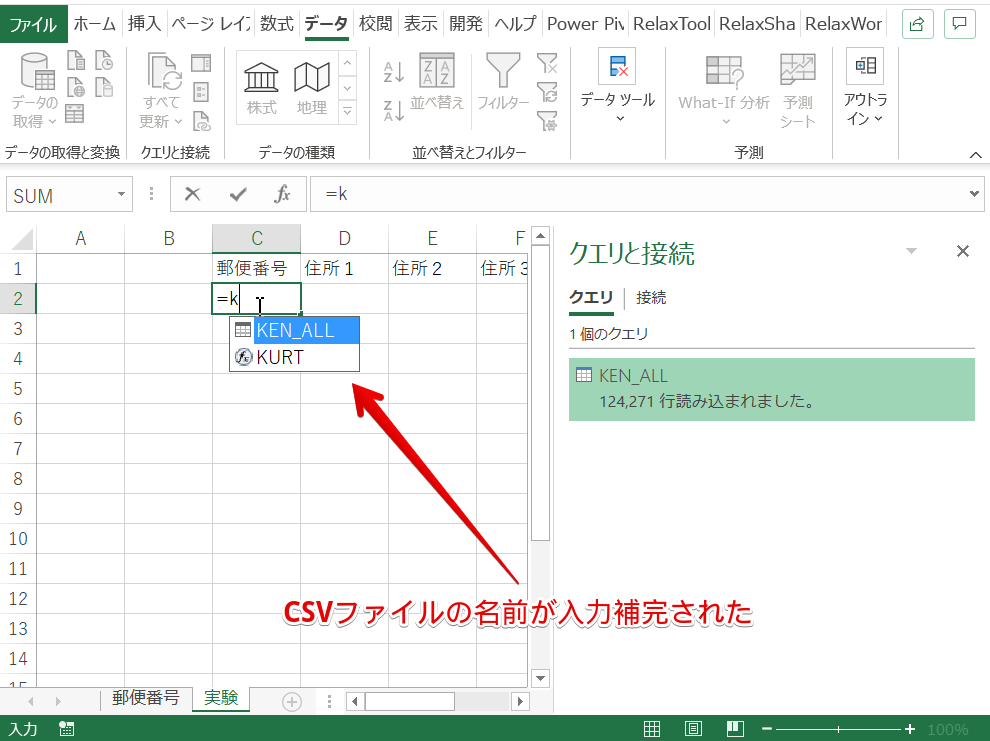Confirm formula with the checkmark button
Image resolution: width=990 pixels, height=741 pixels.
point(238,195)
